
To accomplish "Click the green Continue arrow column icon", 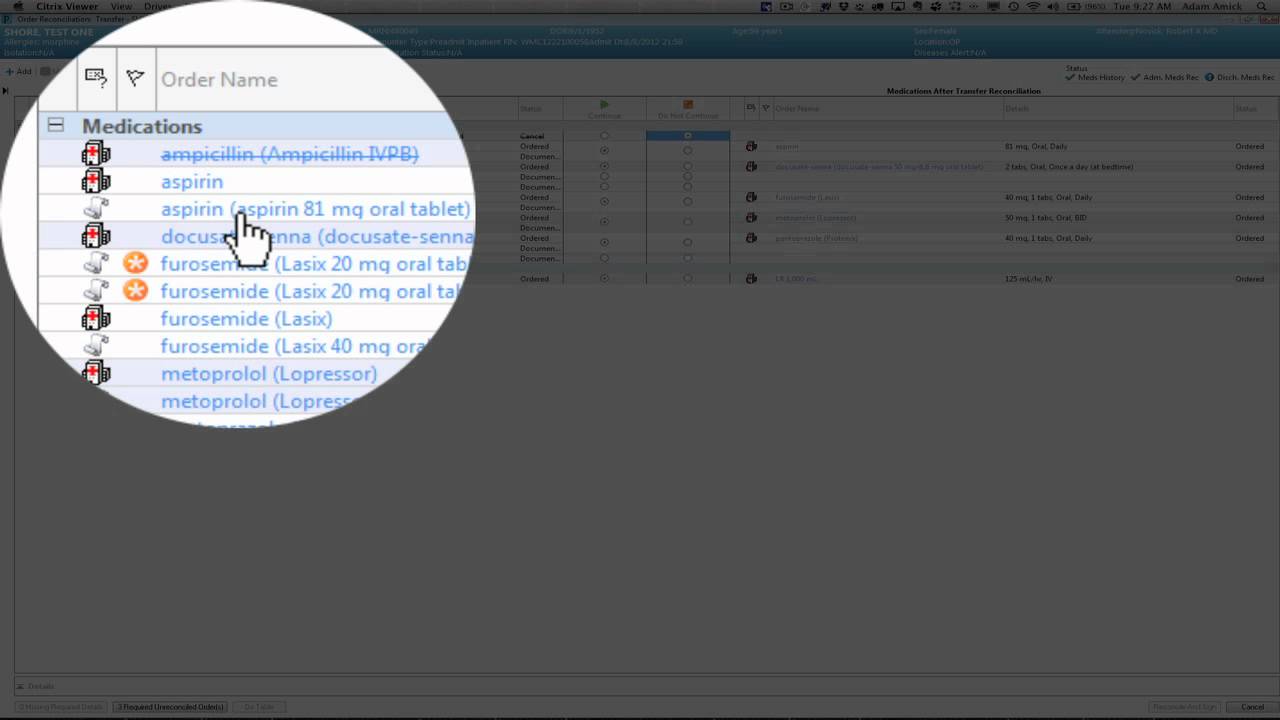I will click(x=604, y=104).
